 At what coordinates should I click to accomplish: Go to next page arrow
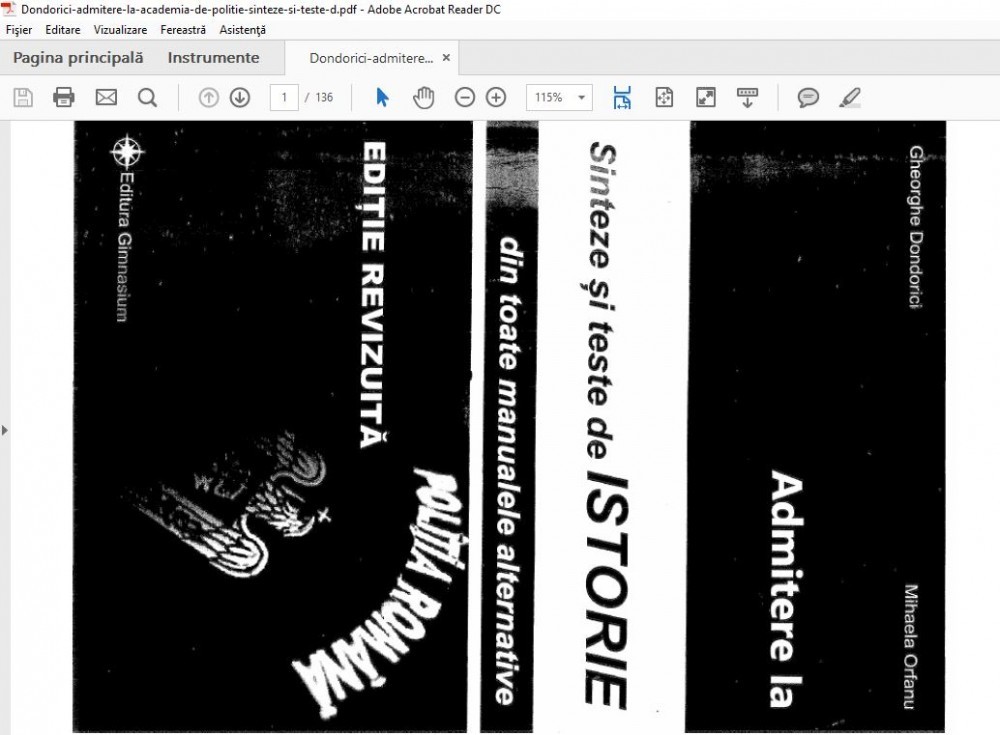[x=240, y=98]
